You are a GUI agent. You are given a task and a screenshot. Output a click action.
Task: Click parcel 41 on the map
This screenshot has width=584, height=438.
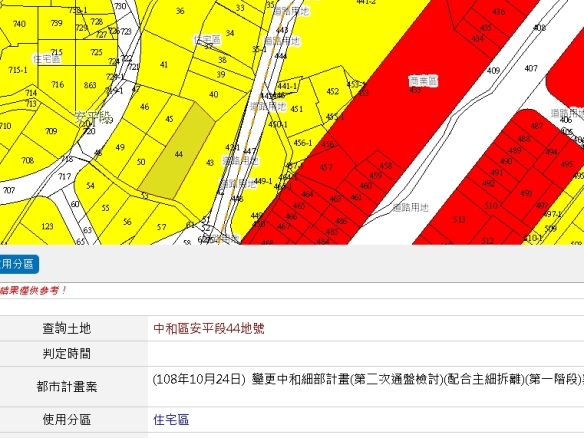164,65
